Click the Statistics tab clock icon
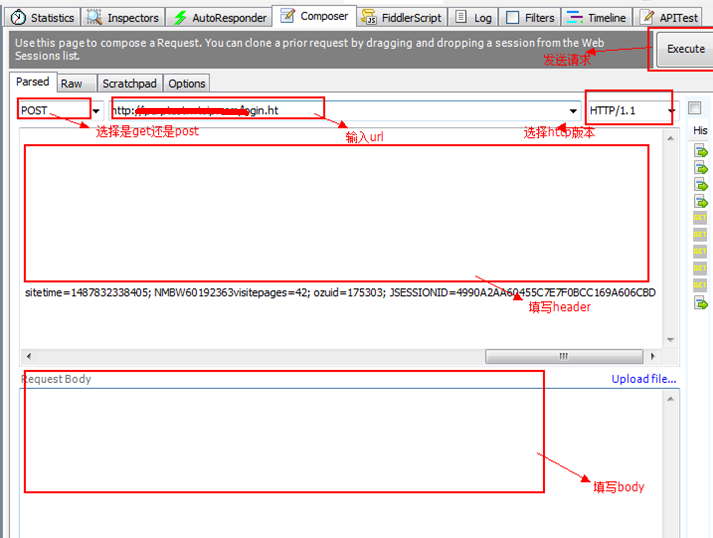This screenshot has height=538, width=713. click(x=18, y=17)
